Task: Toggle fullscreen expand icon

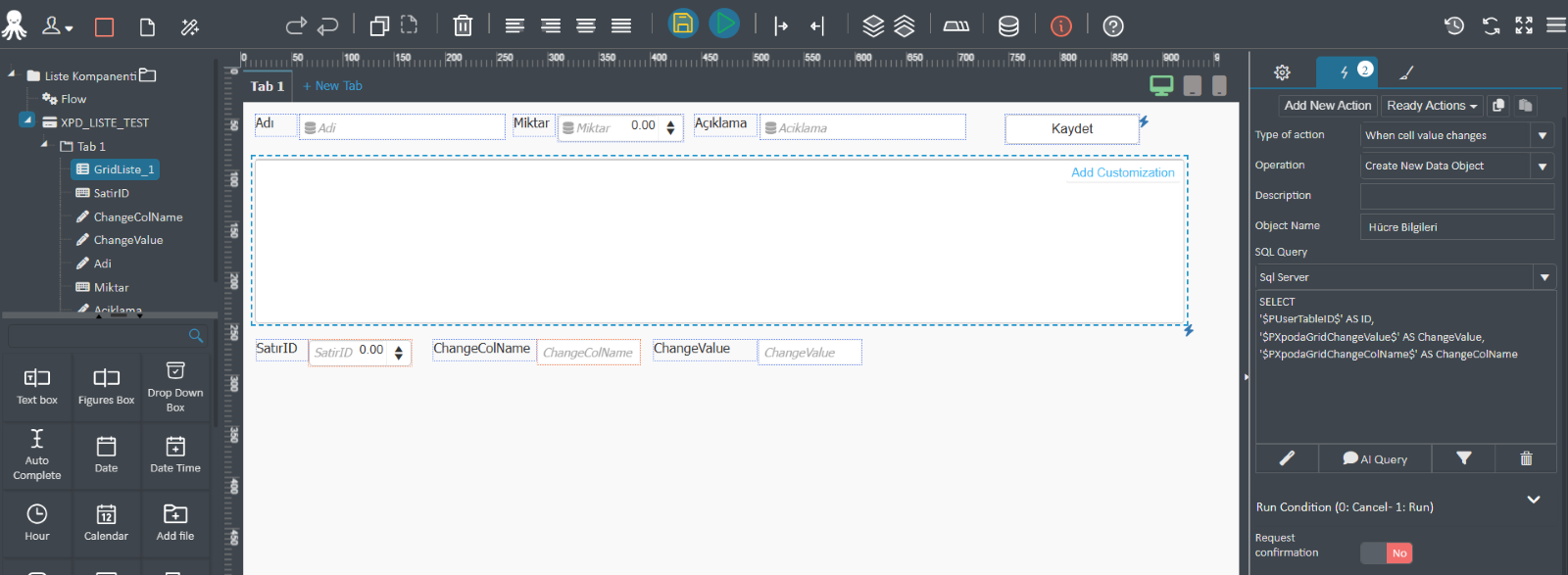Action: click(x=1524, y=25)
